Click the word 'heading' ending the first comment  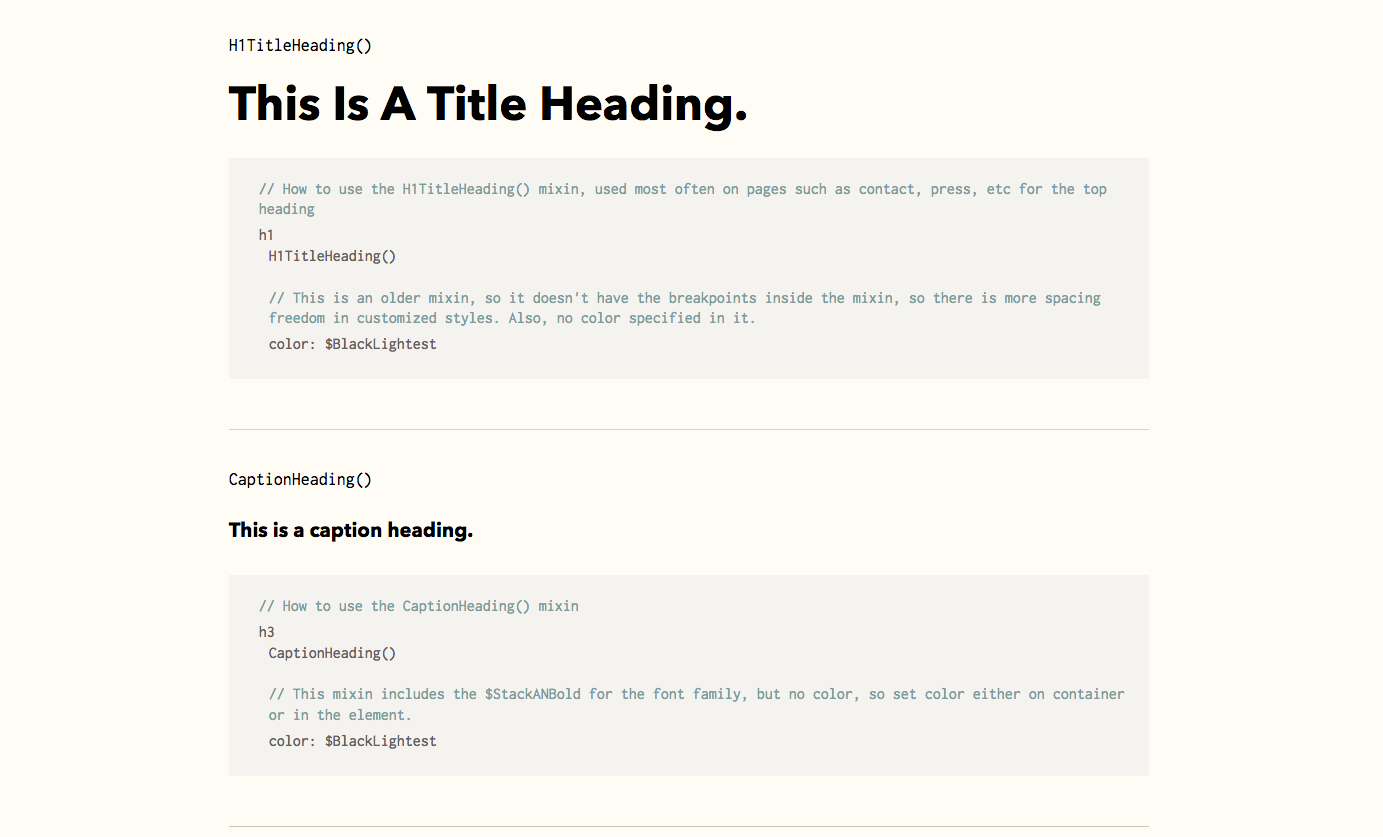click(287, 209)
